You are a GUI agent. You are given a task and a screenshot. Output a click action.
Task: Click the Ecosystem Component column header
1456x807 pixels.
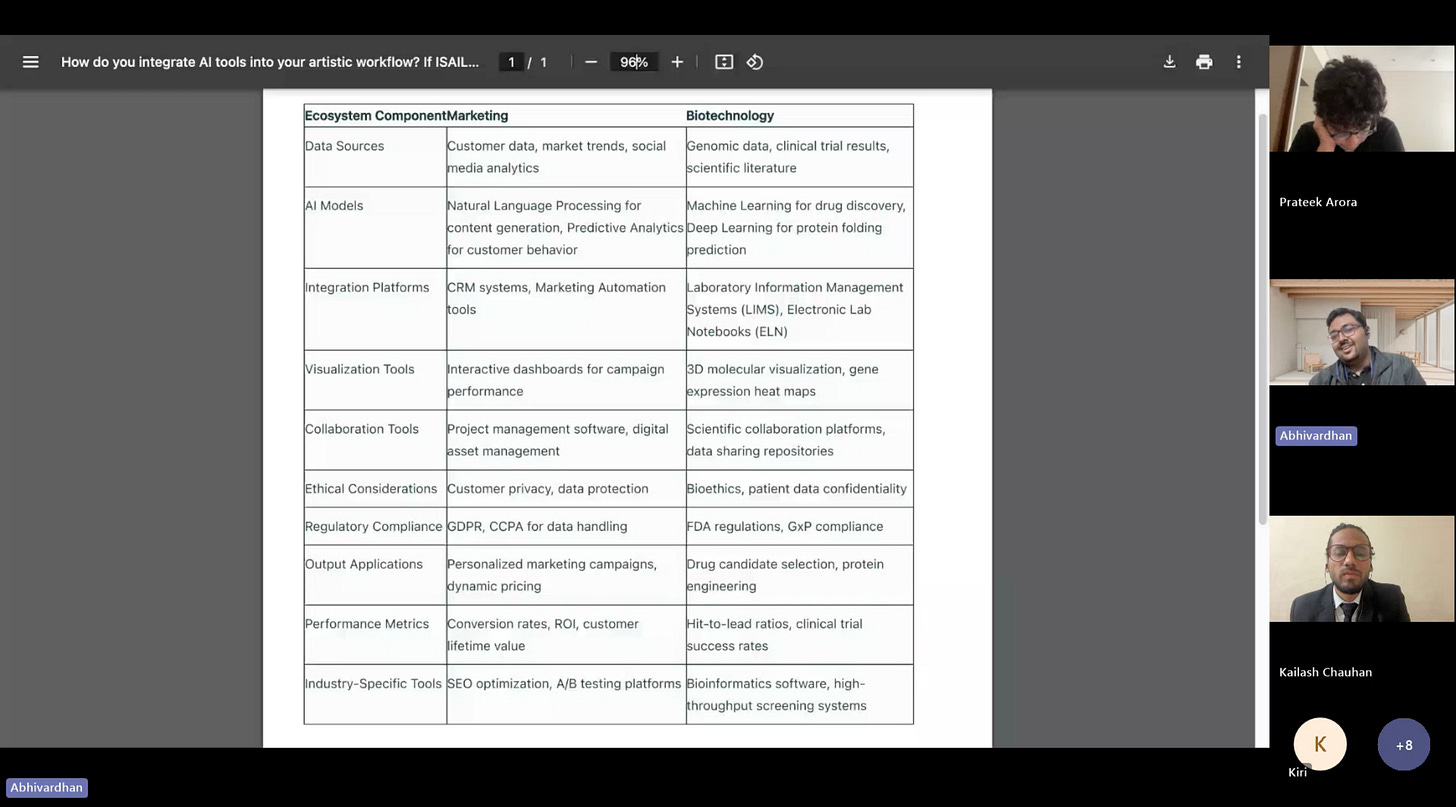pyautogui.click(x=375, y=115)
